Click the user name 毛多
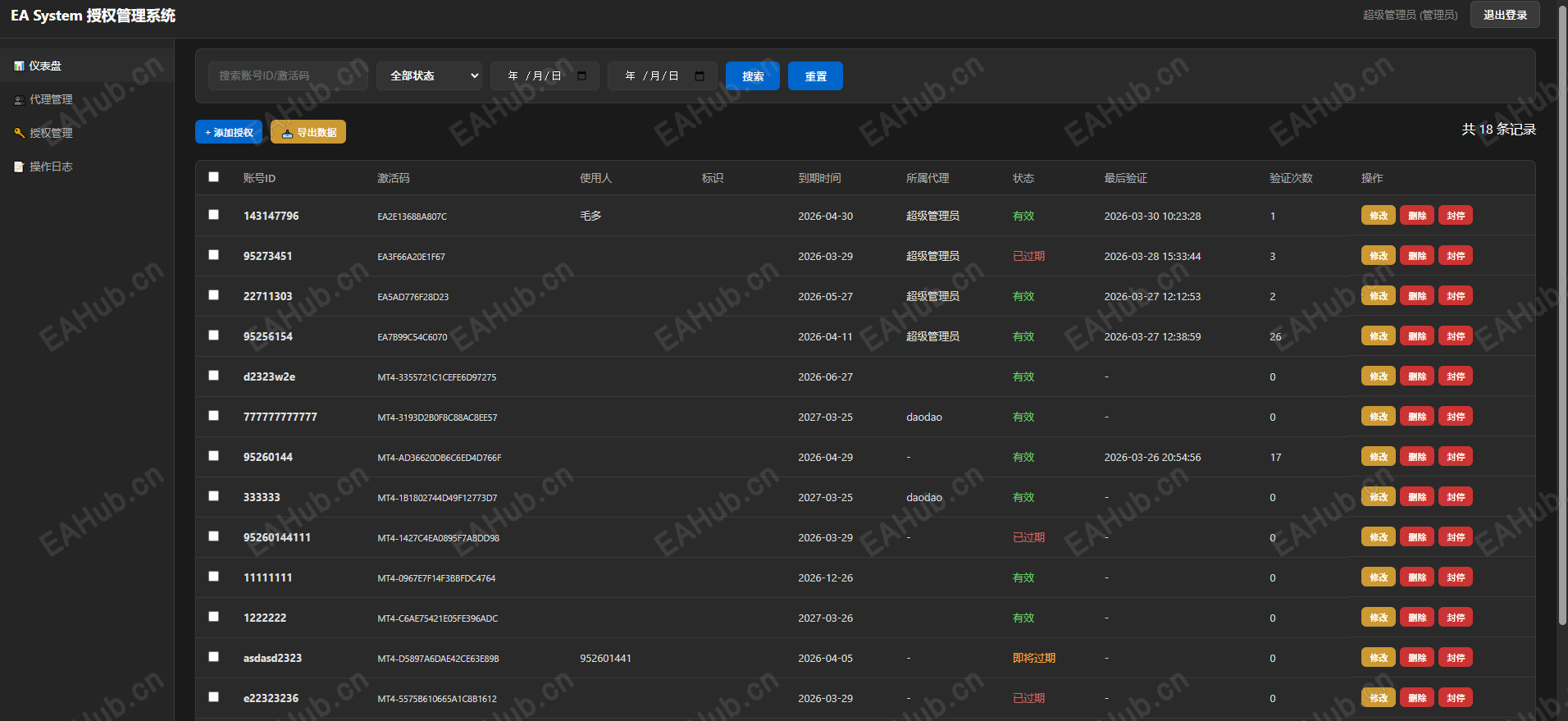This screenshot has width=1568, height=721. (x=590, y=216)
